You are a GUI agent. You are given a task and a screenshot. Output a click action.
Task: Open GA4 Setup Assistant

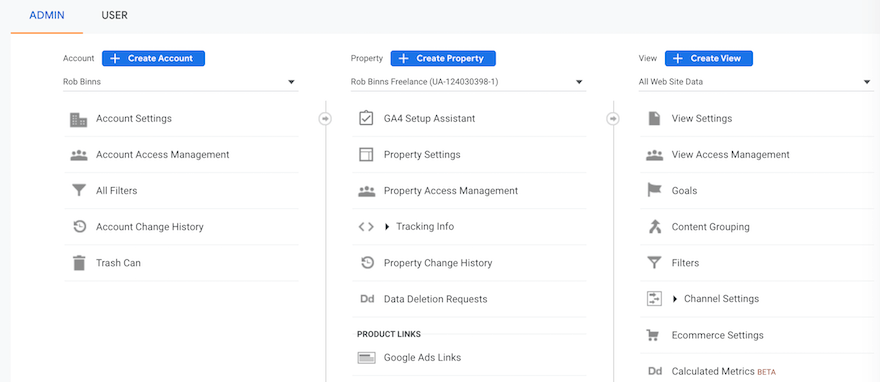pyautogui.click(x=429, y=119)
